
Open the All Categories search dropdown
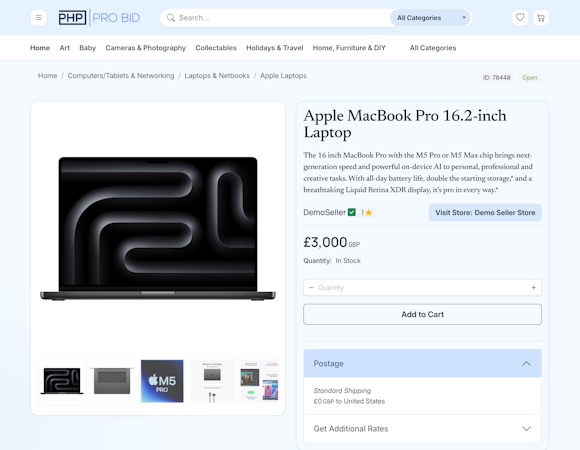click(x=431, y=18)
